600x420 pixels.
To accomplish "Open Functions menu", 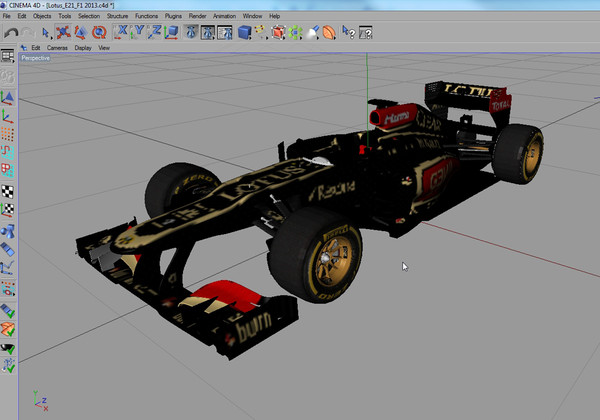I will click(x=146, y=16).
